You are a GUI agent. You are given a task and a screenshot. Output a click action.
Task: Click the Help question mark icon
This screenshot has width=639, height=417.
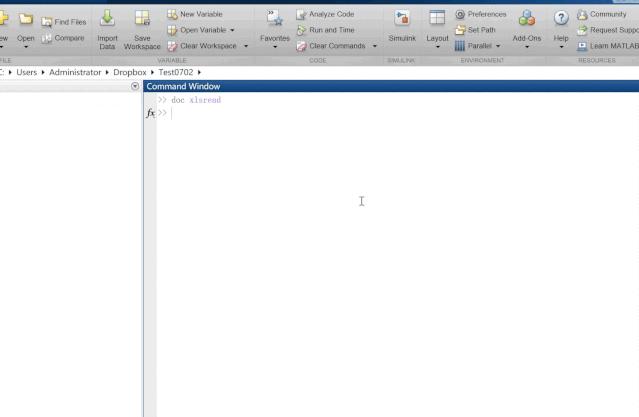pyautogui.click(x=561, y=18)
